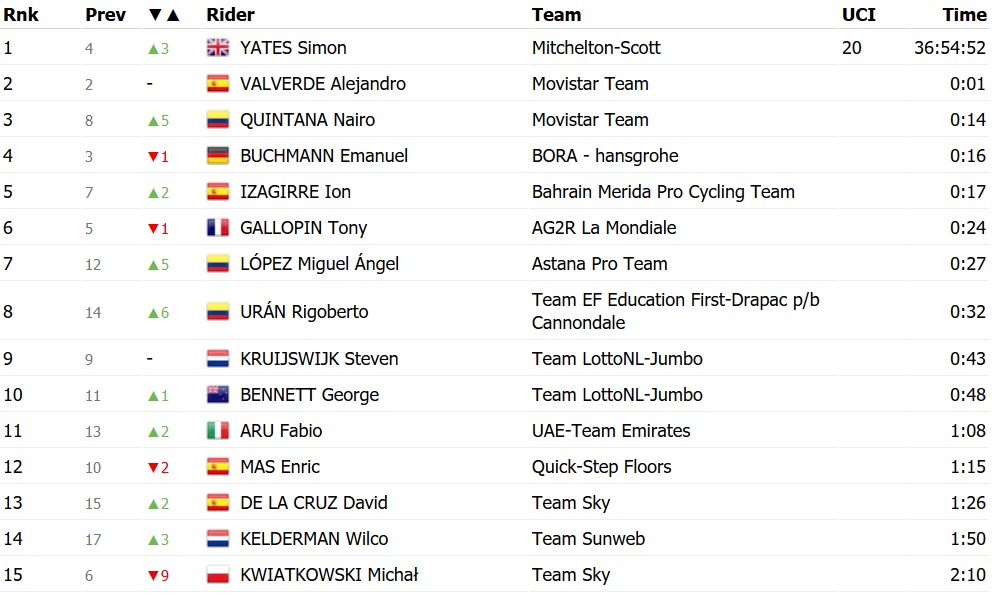This screenshot has height=597, width=995.
Task: Sort by the up/down position change arrows header
Action: click(x=164, y=15)
